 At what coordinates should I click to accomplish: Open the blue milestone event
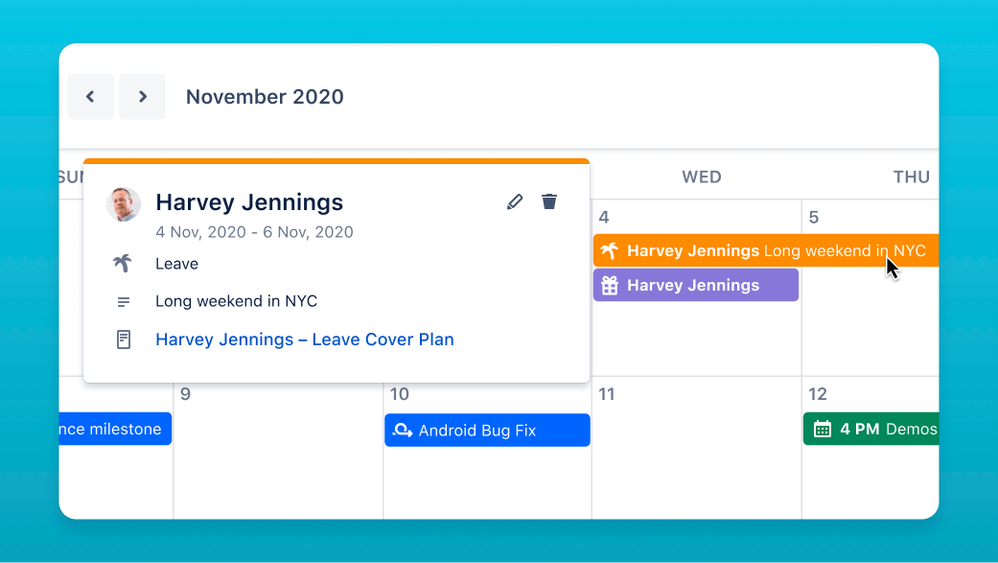[115, 429]
